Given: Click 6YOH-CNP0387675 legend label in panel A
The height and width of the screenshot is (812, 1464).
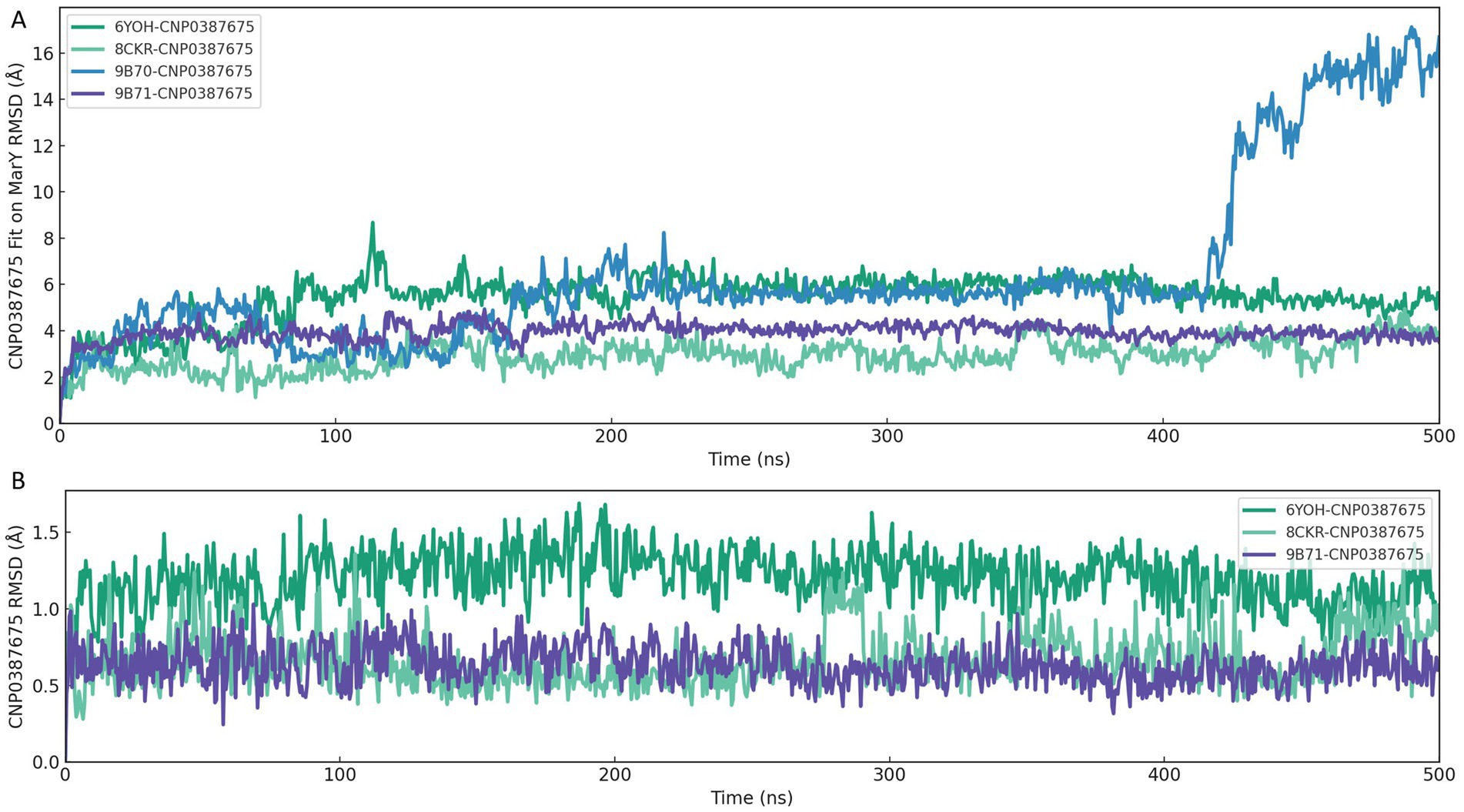Looking at the screenshot, I should 184,27.
